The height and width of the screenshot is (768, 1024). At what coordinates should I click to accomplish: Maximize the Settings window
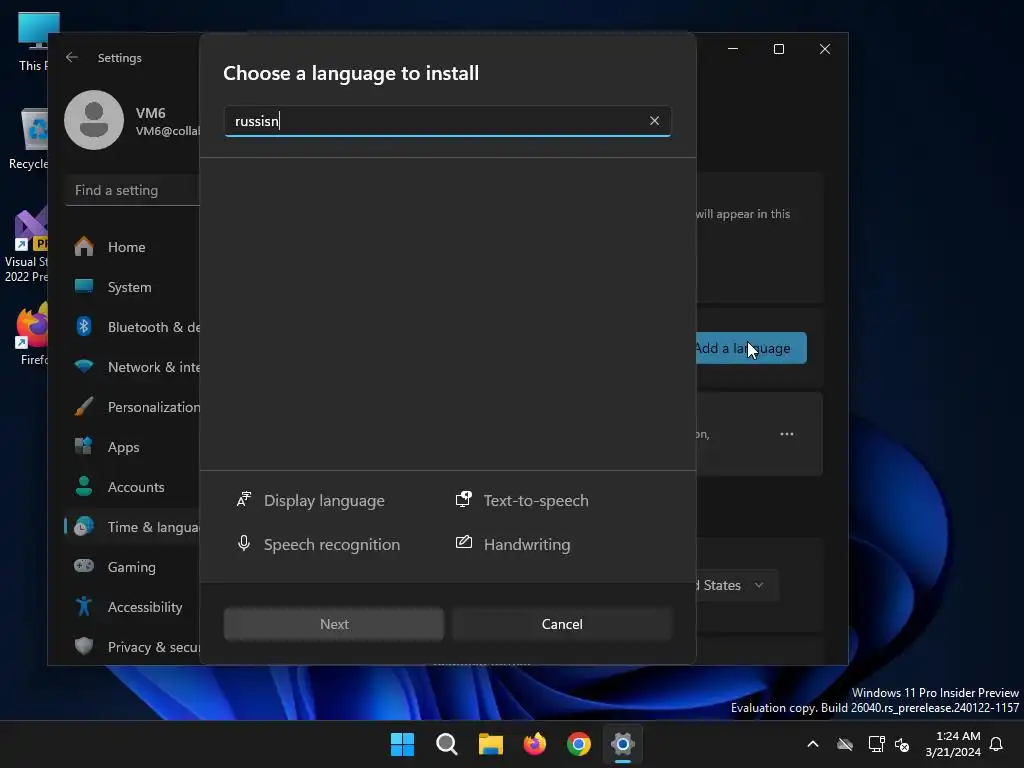point(778,49)
